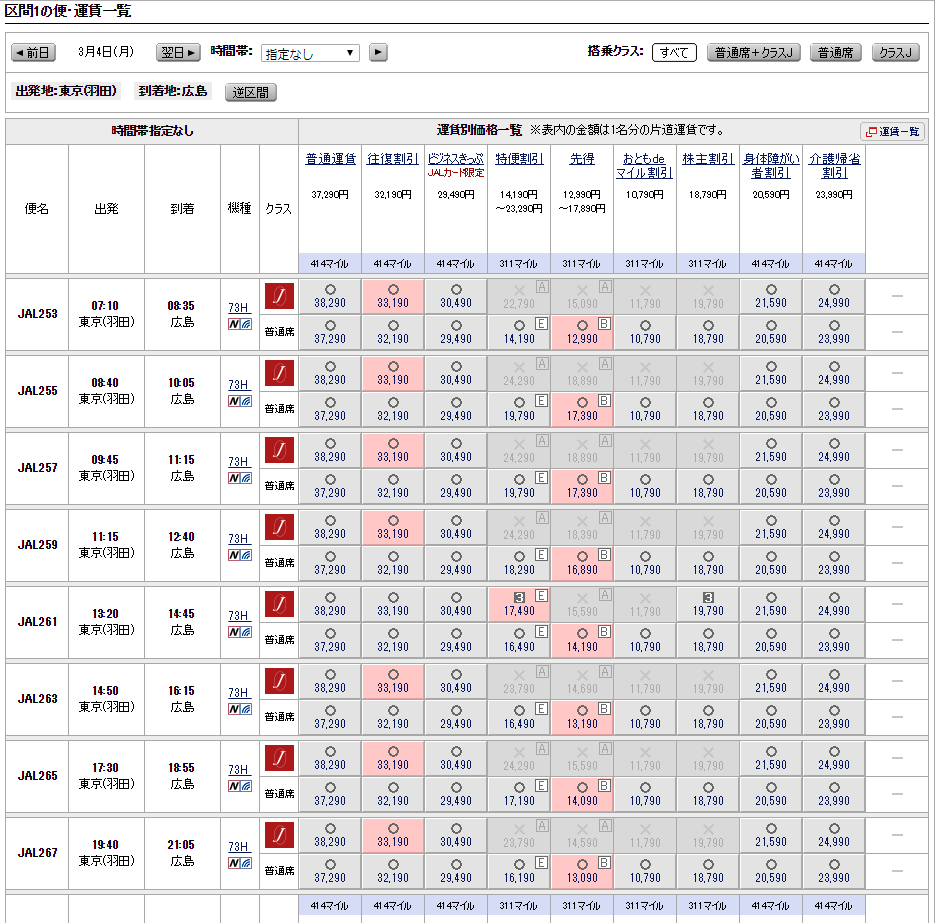Click the Class J icon for JAL253
Image resolution: width=942 pixels, height=923 pixels.
279,296
